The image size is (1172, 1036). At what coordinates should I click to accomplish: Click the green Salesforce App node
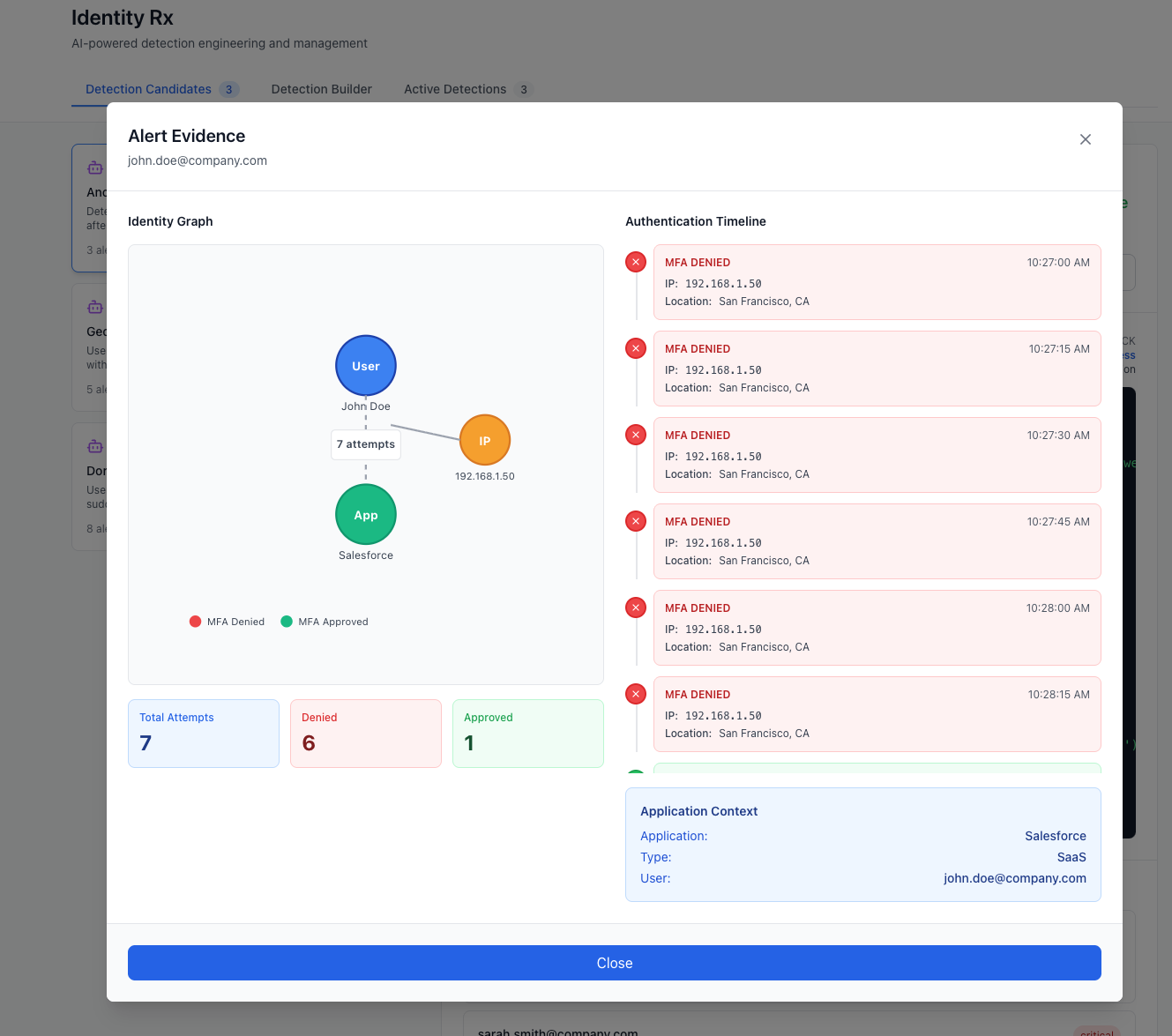(x=365, y=514)
